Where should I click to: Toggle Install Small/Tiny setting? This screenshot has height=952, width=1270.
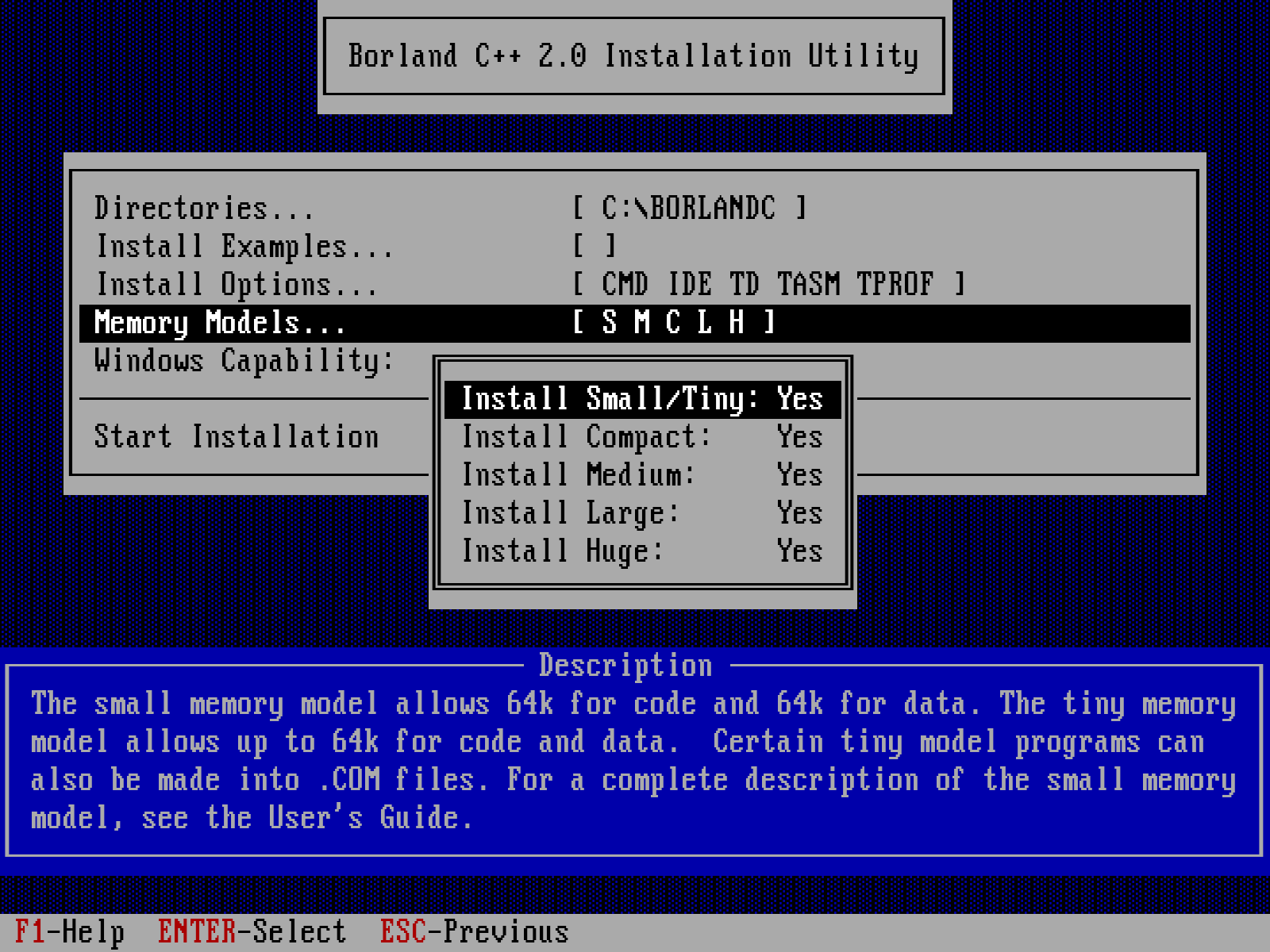coord(643,399)
